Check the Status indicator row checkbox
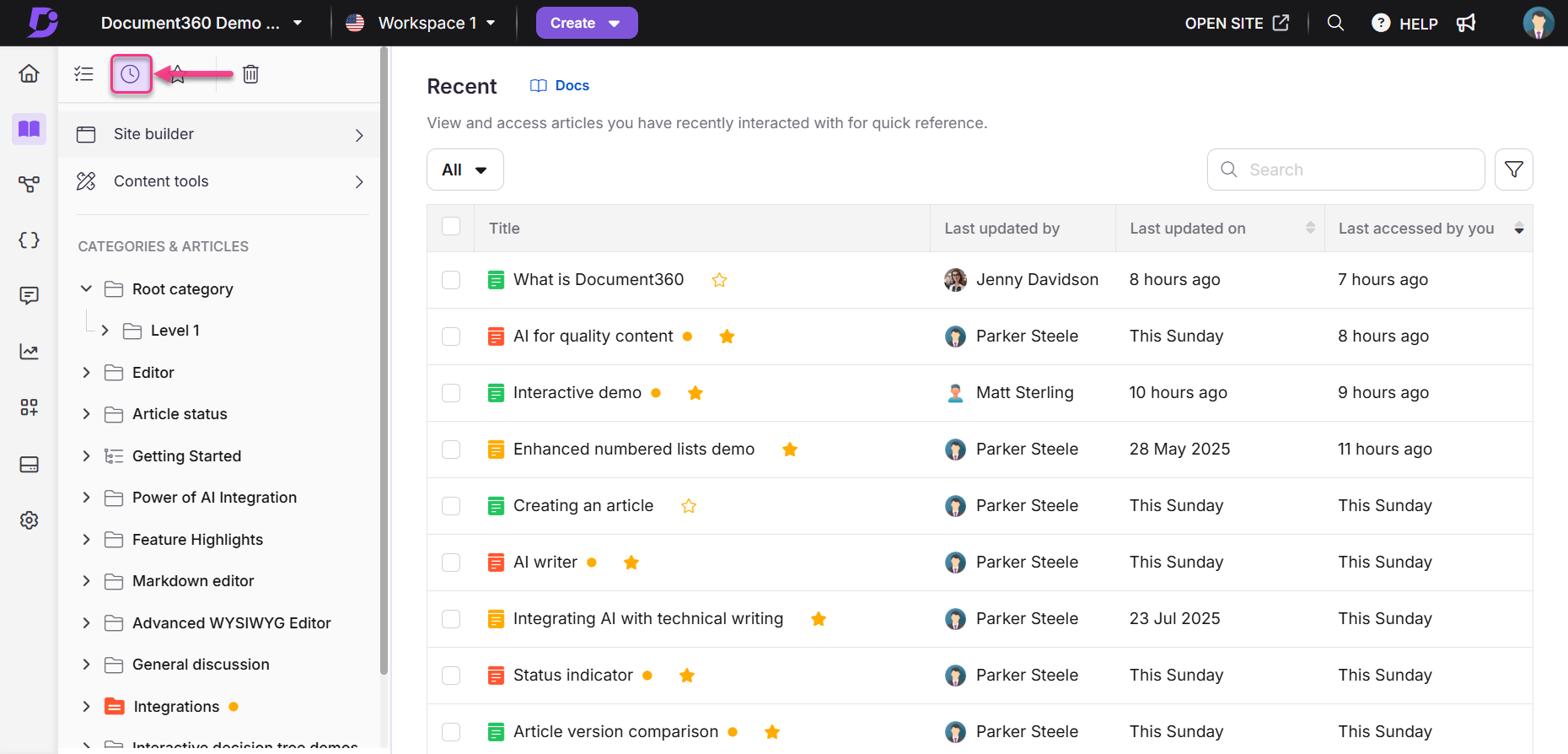Image resolution: width=1568 pixels, height=754 pixels. [x=451, y=676]
